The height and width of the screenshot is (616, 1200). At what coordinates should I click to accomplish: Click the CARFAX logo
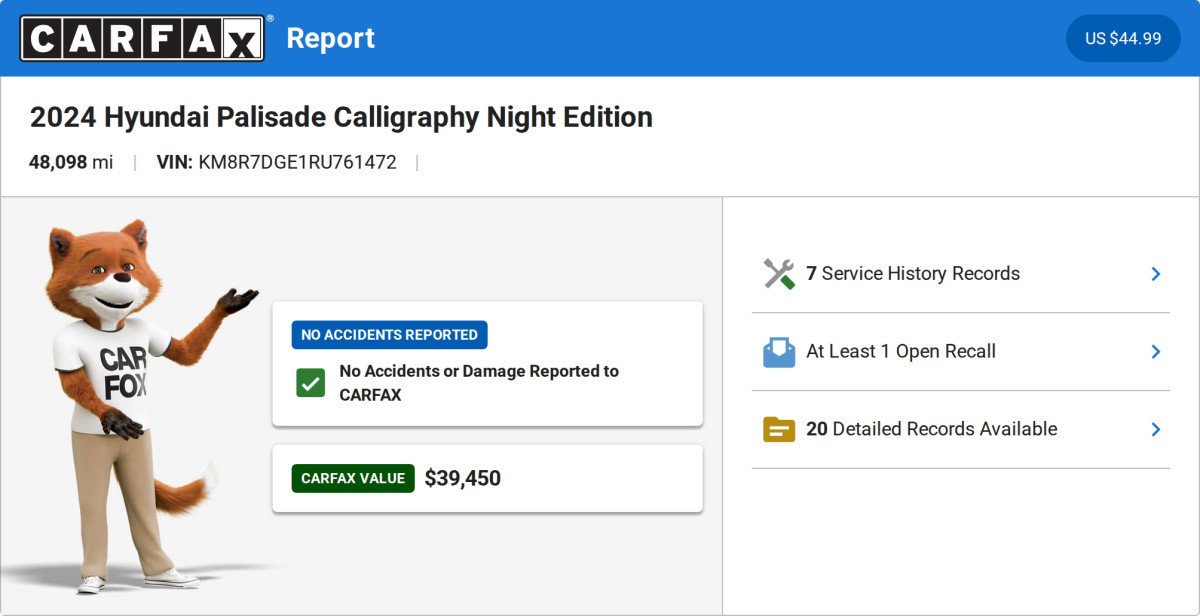click(x=143, y=38)
